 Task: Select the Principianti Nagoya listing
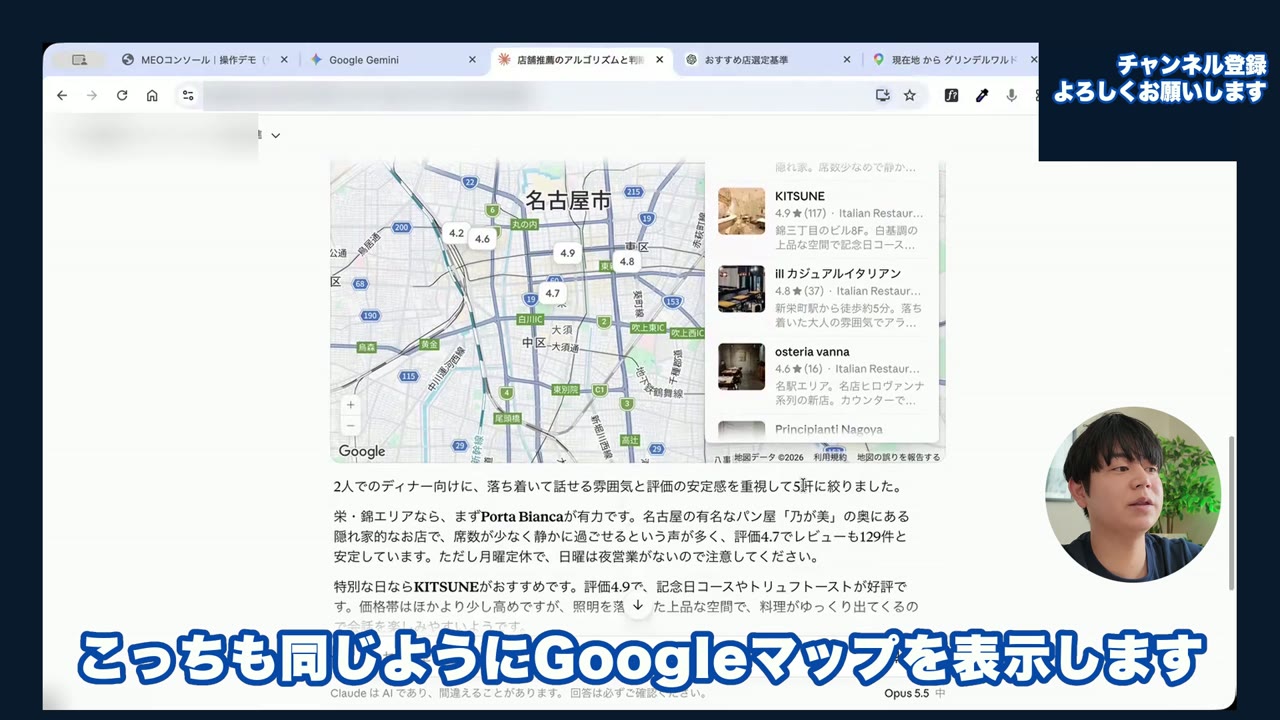click(822, 430)
